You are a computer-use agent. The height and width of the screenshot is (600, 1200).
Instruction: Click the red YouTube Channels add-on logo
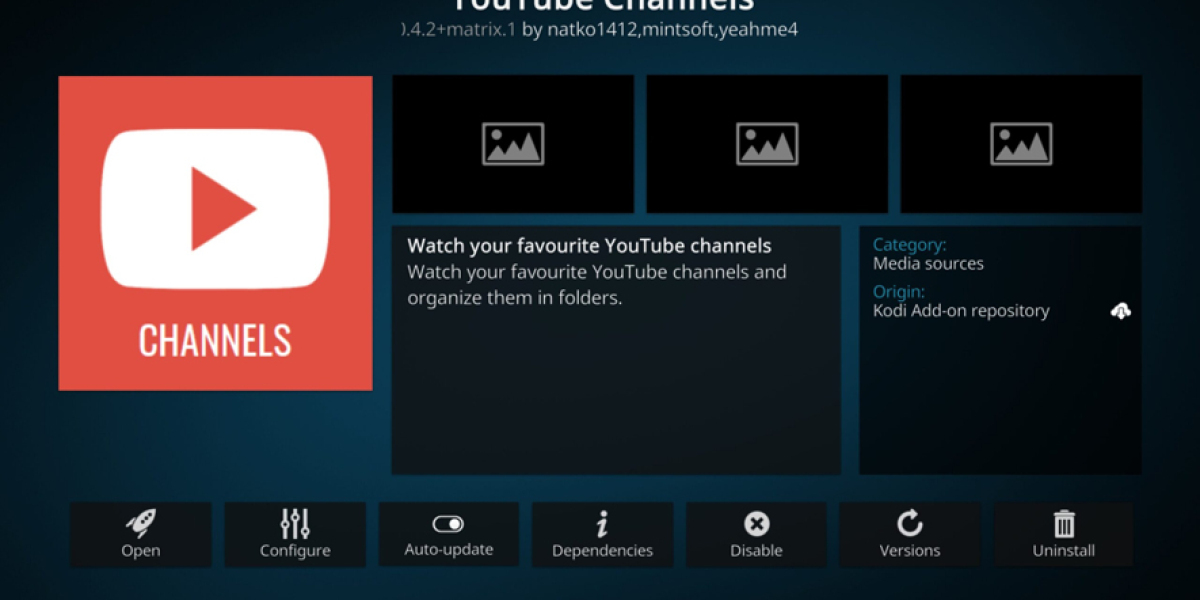pos(215,233)
